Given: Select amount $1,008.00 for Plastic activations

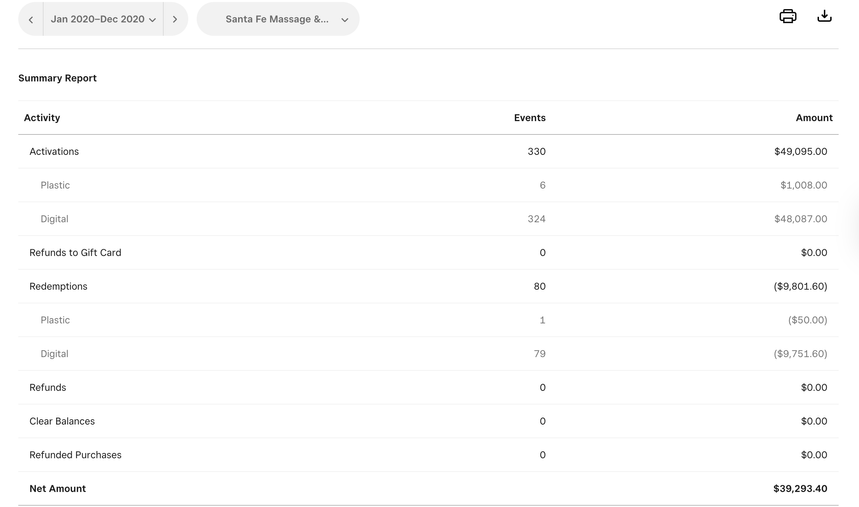Looking at the screenshot, I should tap(804, 185).
